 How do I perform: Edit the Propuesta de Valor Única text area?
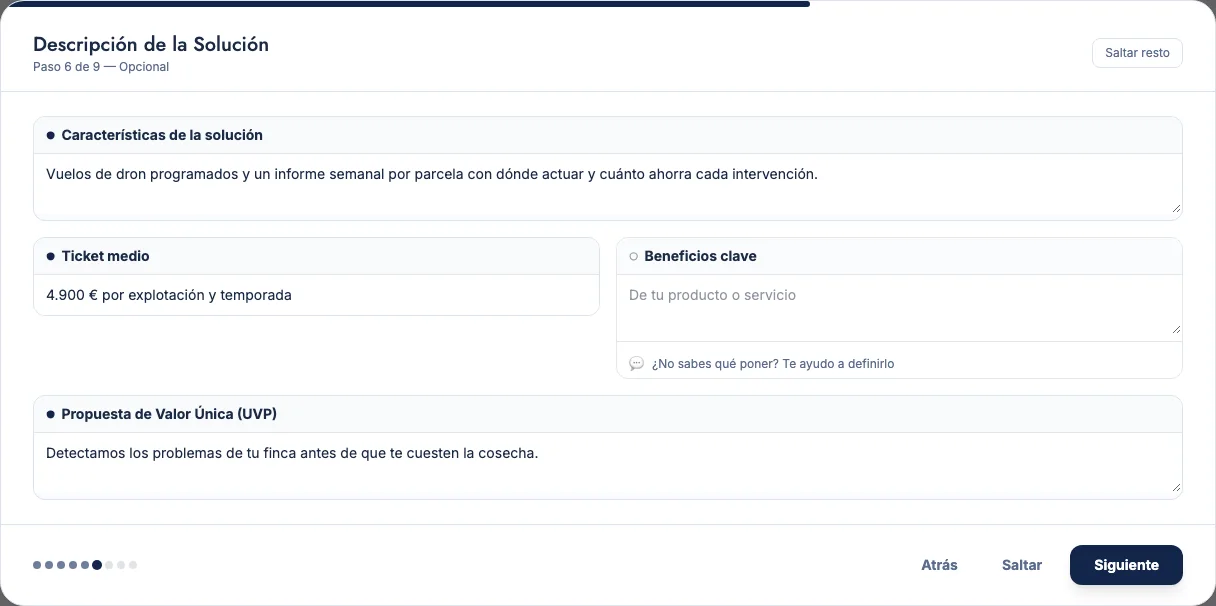click(x=608, y=465)
